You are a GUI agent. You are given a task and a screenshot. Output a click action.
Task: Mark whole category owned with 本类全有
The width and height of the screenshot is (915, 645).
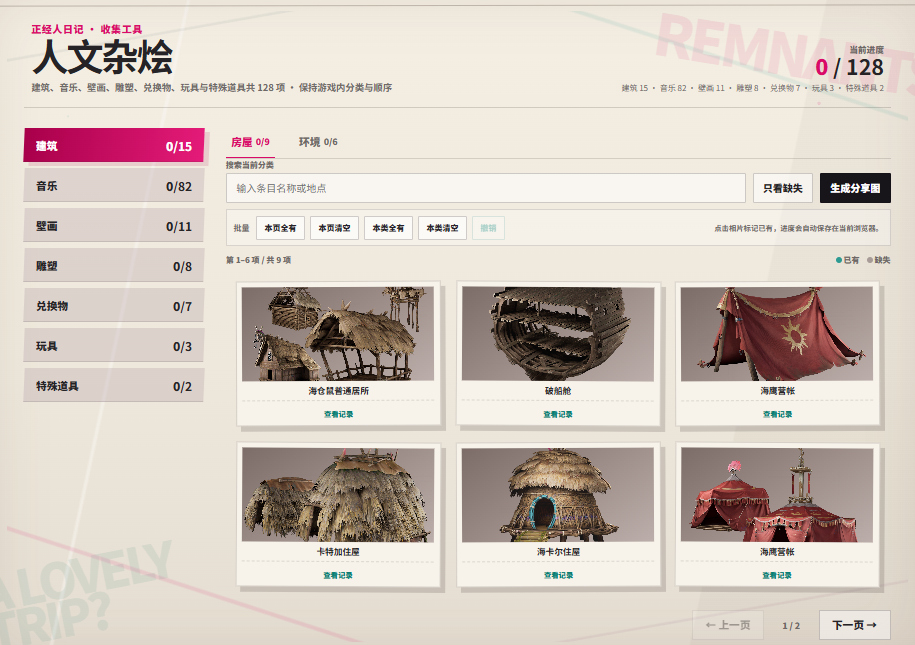click(388, 228)
